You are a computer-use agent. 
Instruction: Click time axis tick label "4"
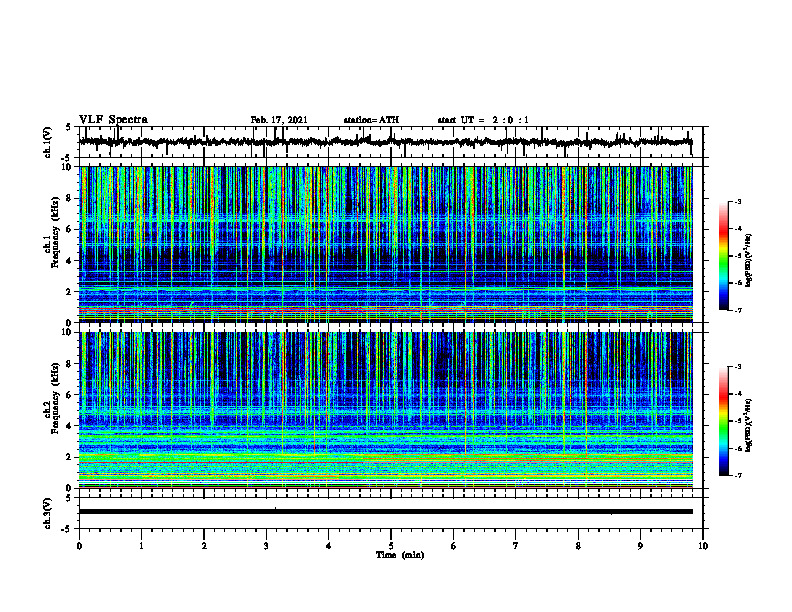click(x=328, y=546)
